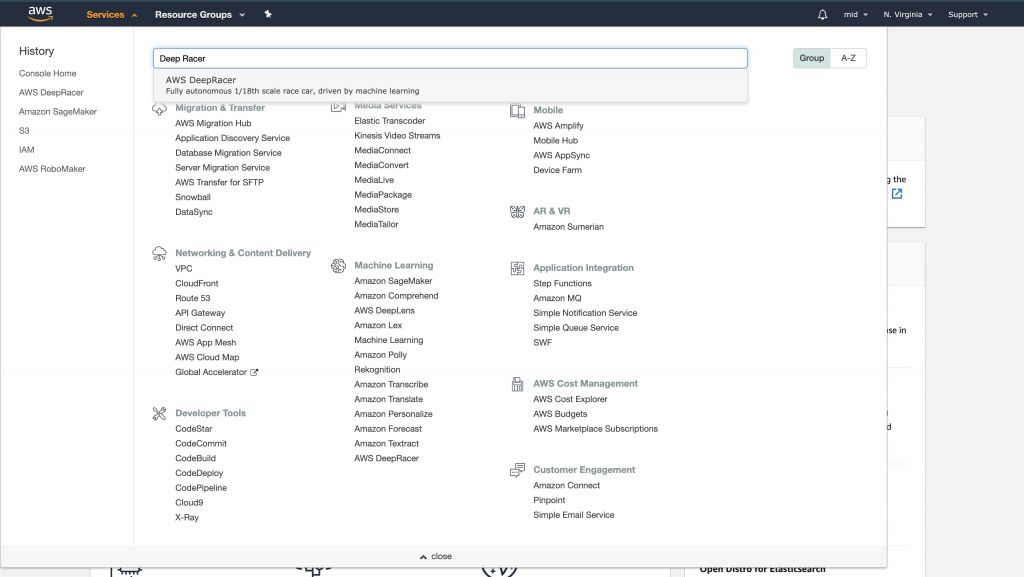The width and height of the screenshot is (1024, 577).
Task: Open Elastic Transcoder service
Action: tap(390, 121)
